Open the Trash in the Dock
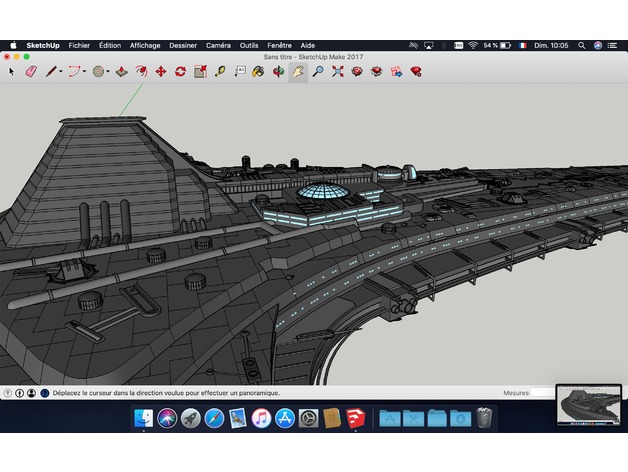Image resolution: width=628 pixels, height=472 pixels. (485, 418)
